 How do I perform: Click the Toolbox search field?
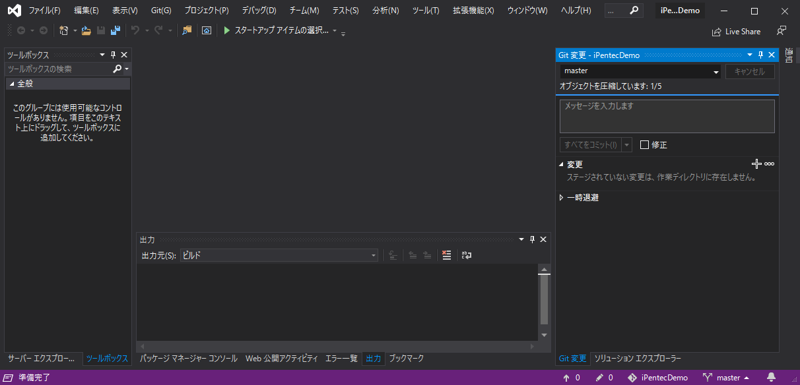(58, 69)
